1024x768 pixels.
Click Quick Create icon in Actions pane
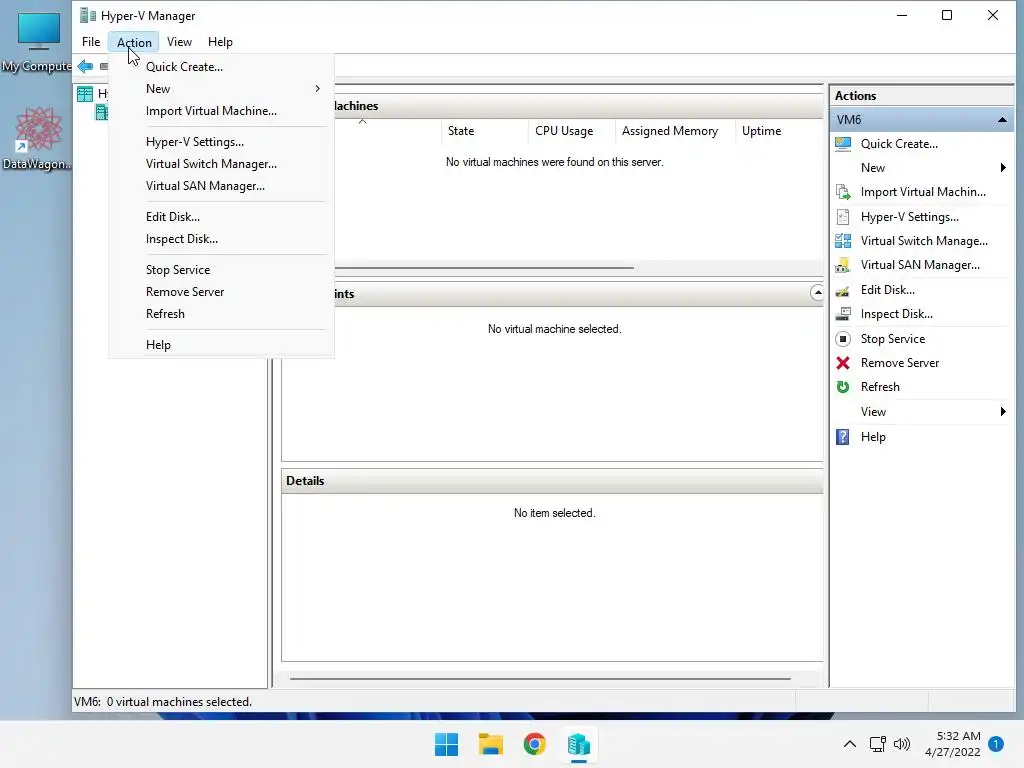843,144
